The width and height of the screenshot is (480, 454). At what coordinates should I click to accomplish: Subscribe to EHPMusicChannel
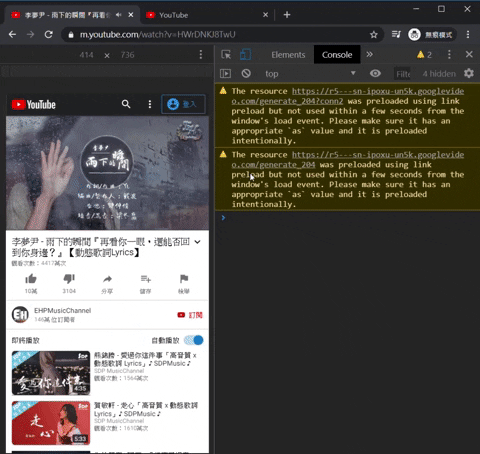(190, 315)
